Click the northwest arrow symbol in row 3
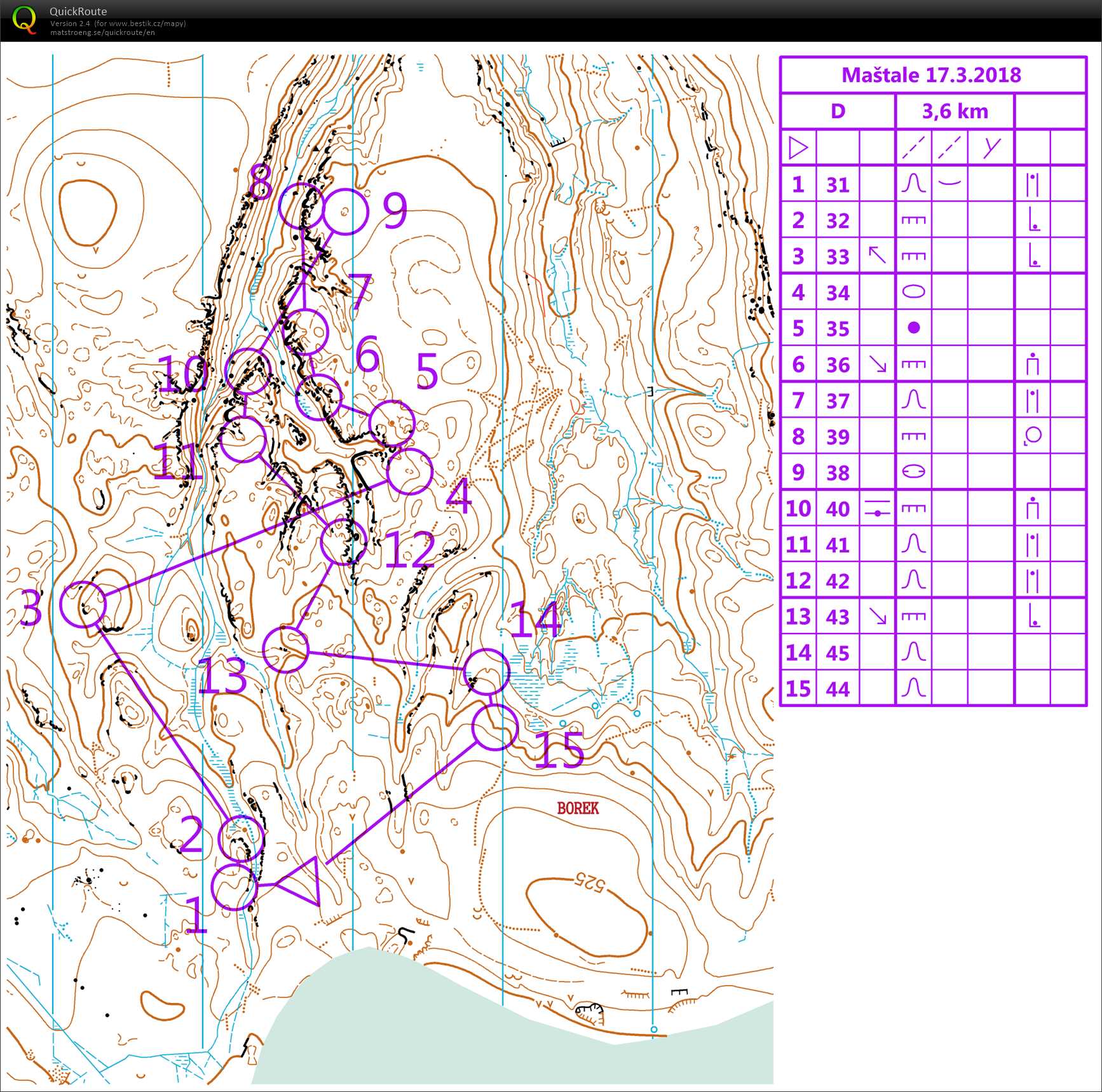Viewport: 1102px width, 1092px height. pyautogui.click(x=877, y=256)
